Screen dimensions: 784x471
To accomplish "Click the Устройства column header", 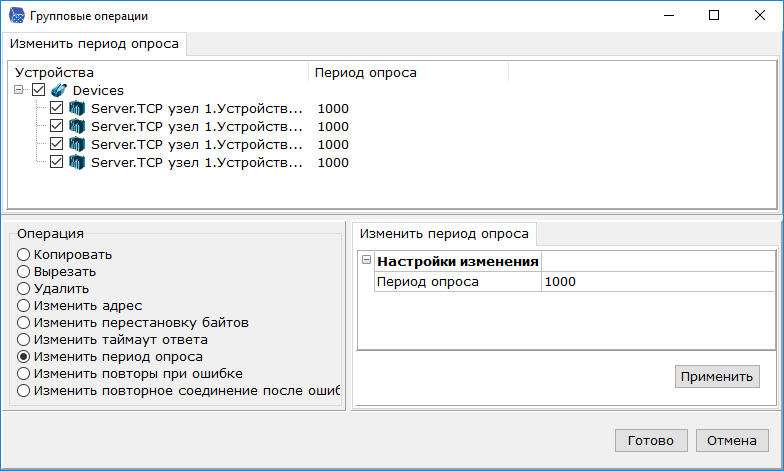I will [158, 72].
